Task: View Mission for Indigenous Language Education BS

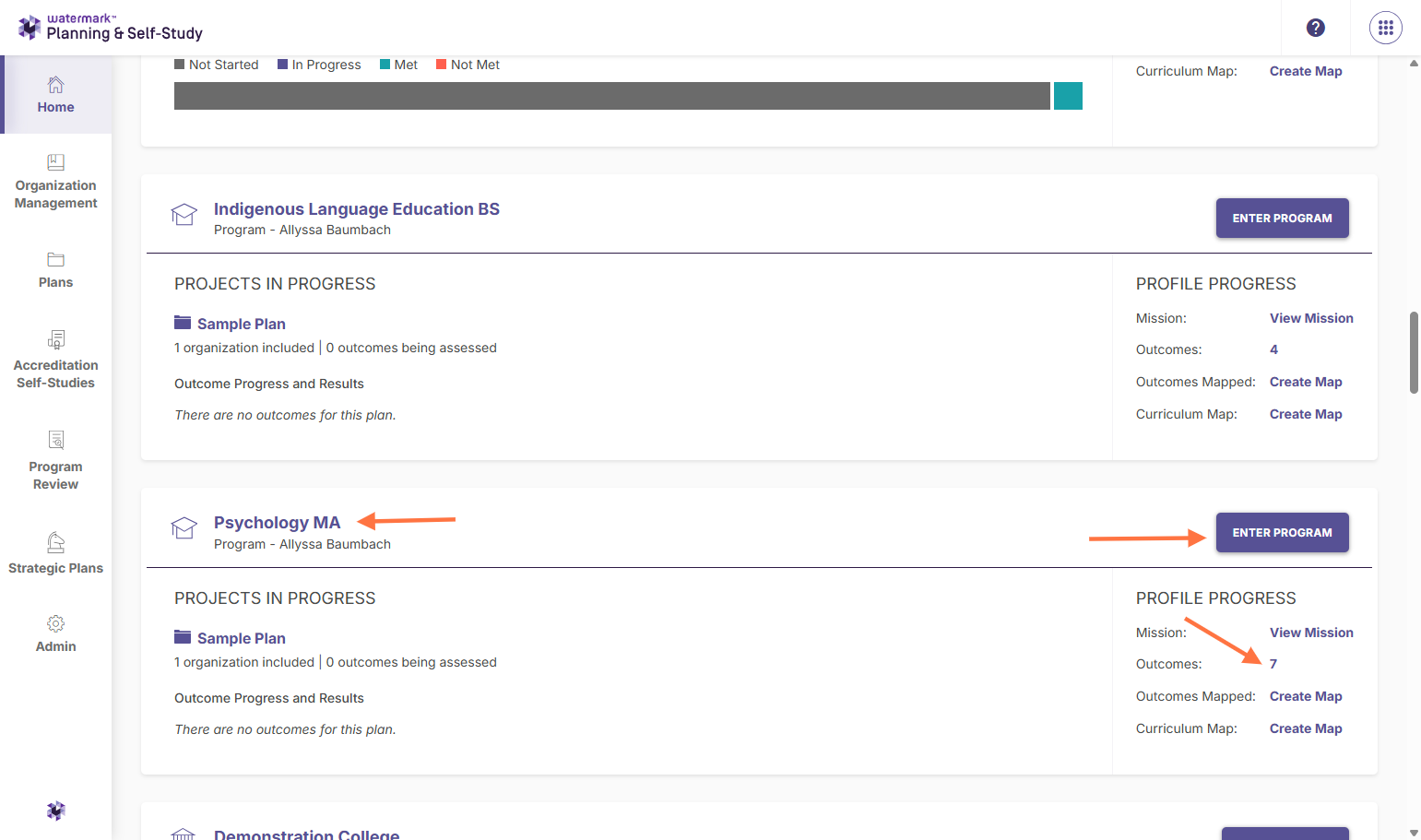Action: click(1311, 318)
